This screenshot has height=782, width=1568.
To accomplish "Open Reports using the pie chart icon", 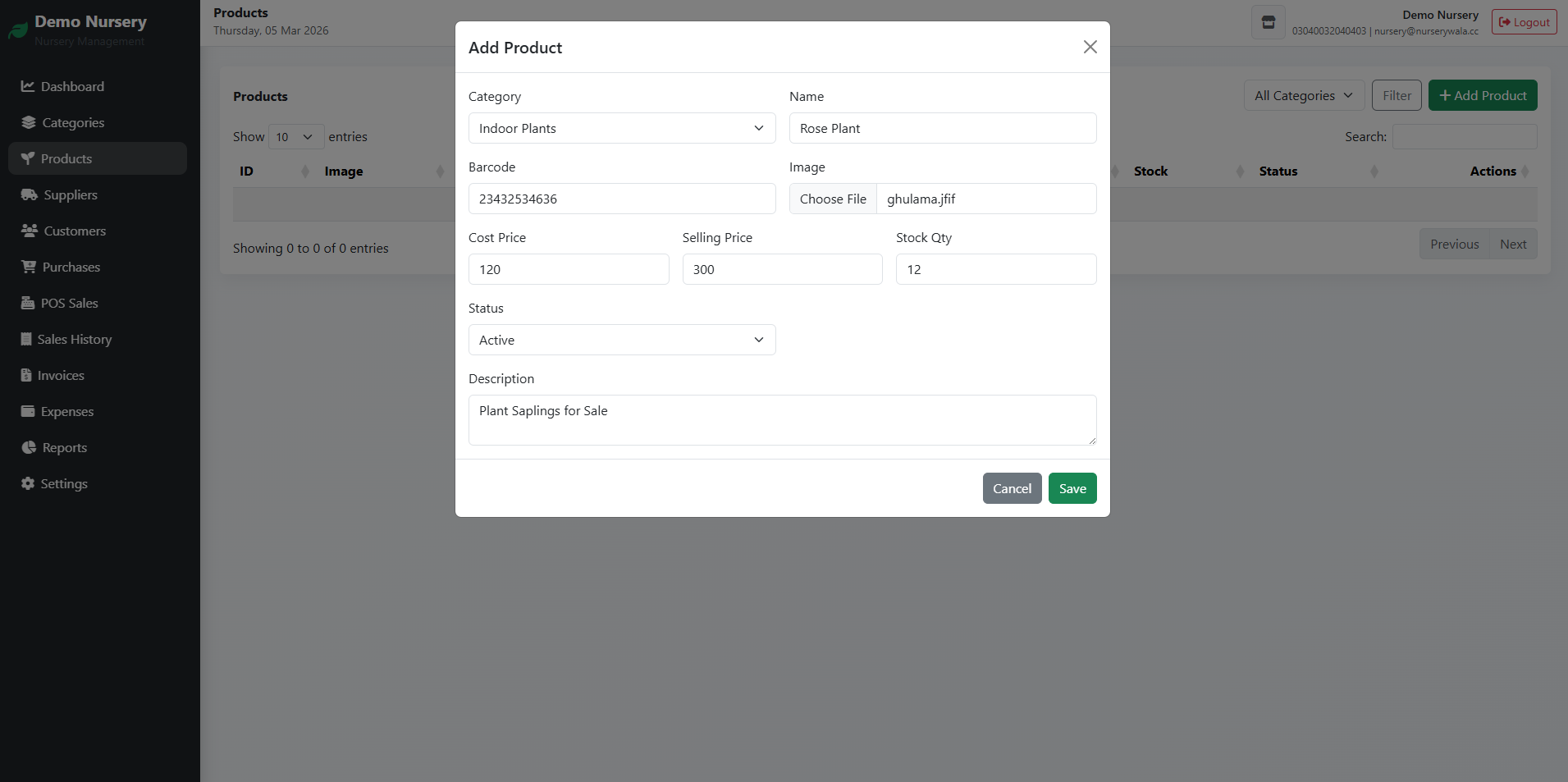I will (x=27, y=447).
